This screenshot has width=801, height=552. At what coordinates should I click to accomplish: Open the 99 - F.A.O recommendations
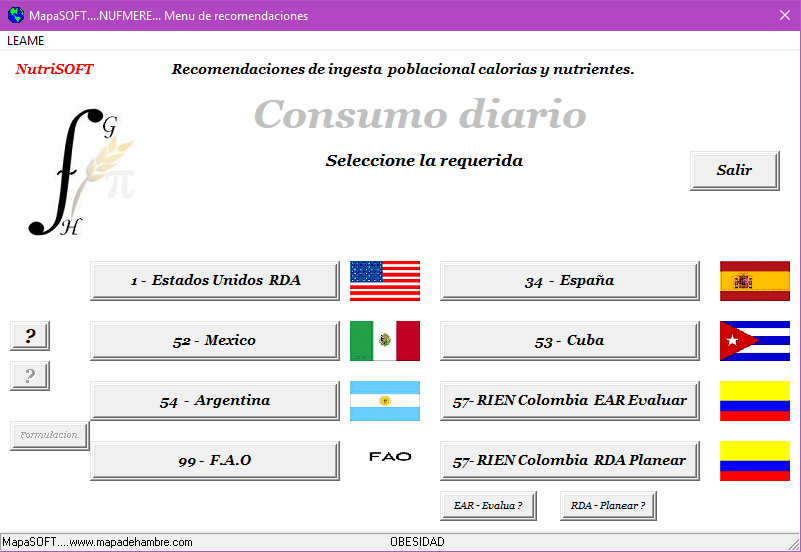pyautogui.click(x=215, y=461)
